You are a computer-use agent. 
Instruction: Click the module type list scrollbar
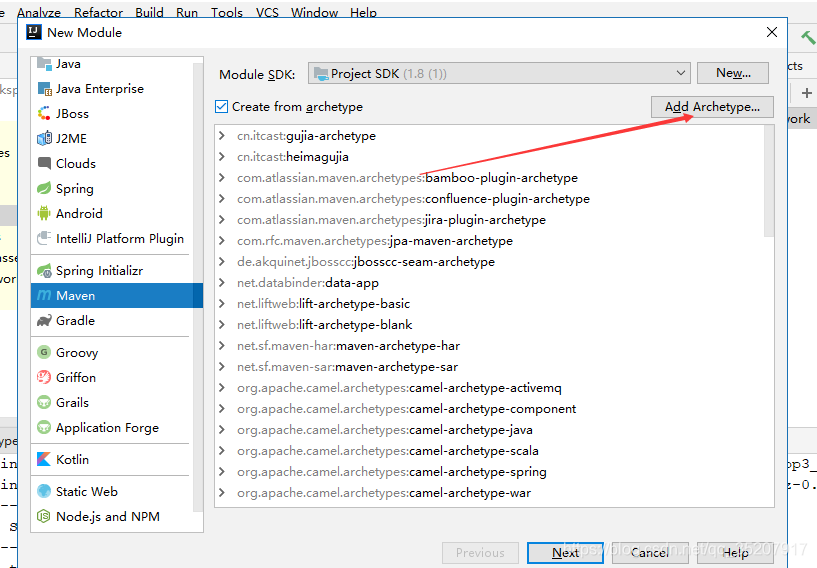click(x=197, y=287)
